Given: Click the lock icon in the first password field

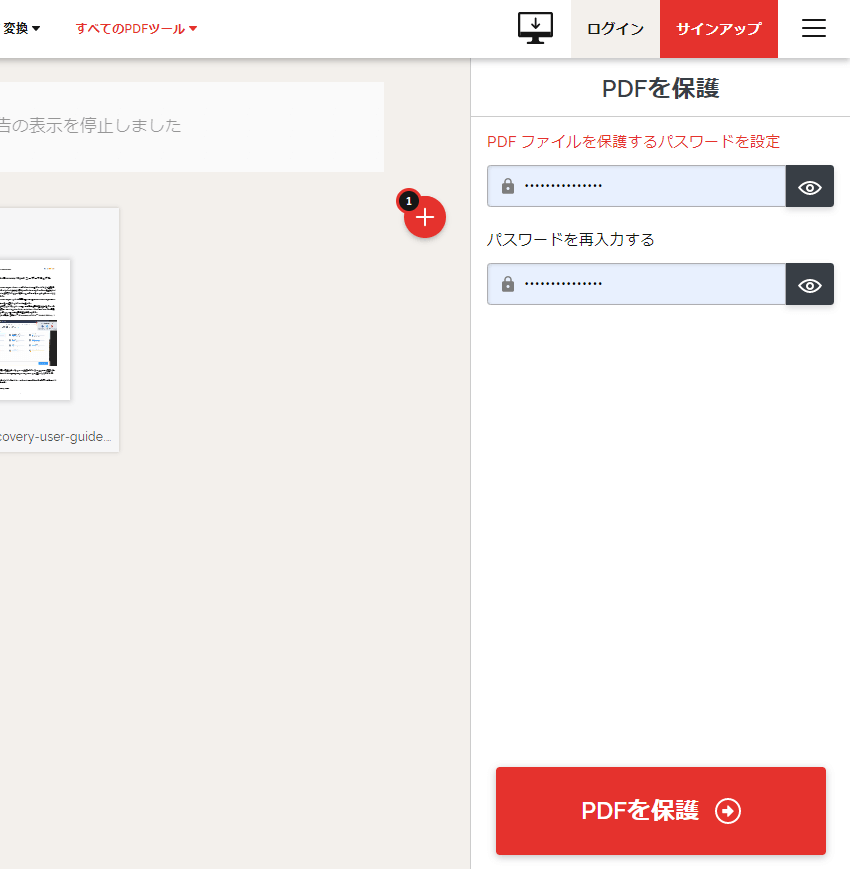Looking at the screenshot, I should tap(508, 185).
